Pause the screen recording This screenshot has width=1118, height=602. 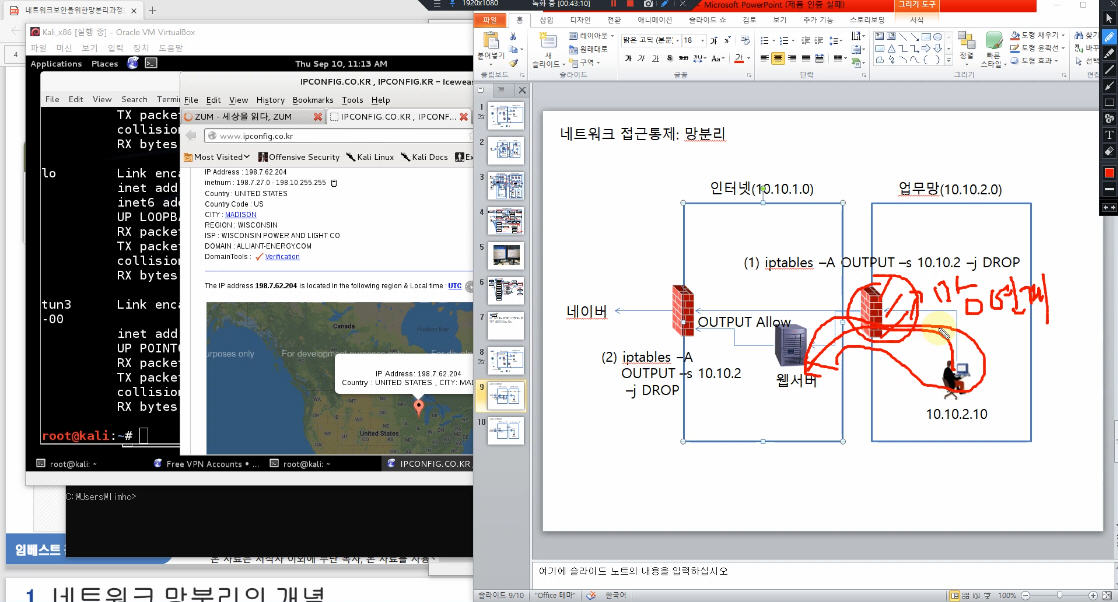coord(613,4)
